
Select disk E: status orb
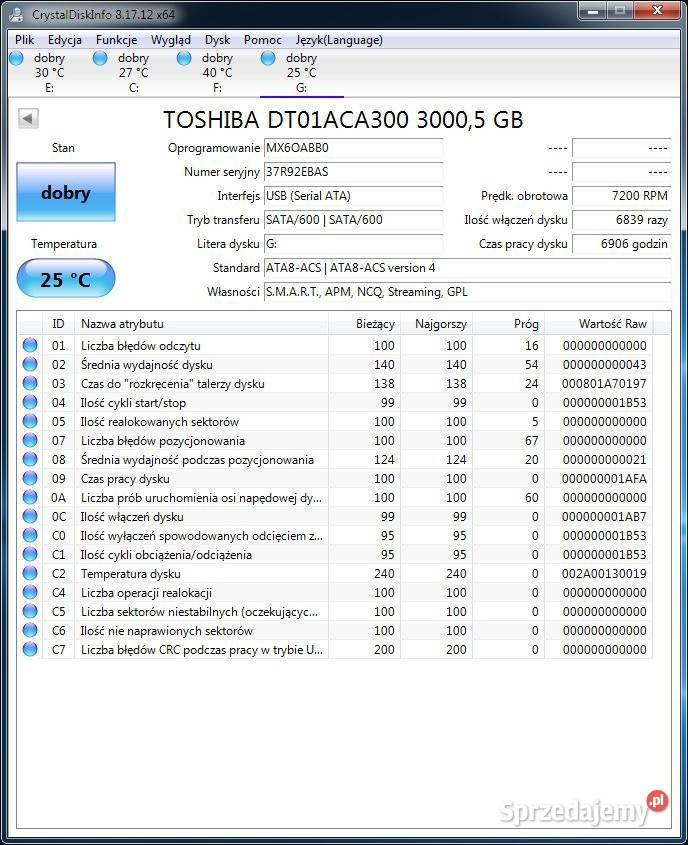(x=16, y=59)
